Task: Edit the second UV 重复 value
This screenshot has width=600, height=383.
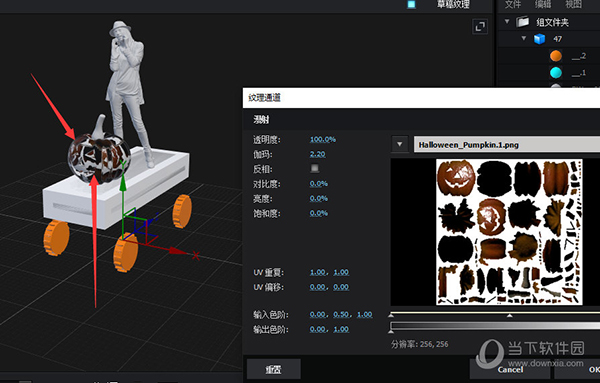Action: (341, 272)
